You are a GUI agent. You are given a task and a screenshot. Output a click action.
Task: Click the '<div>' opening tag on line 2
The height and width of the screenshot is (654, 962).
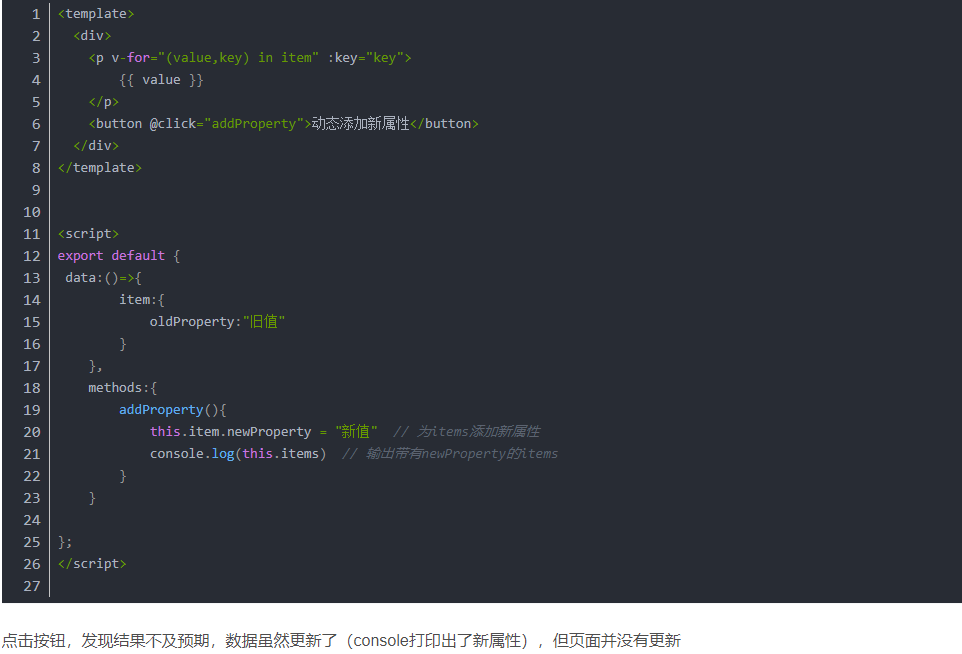click(x=92, y=36)
